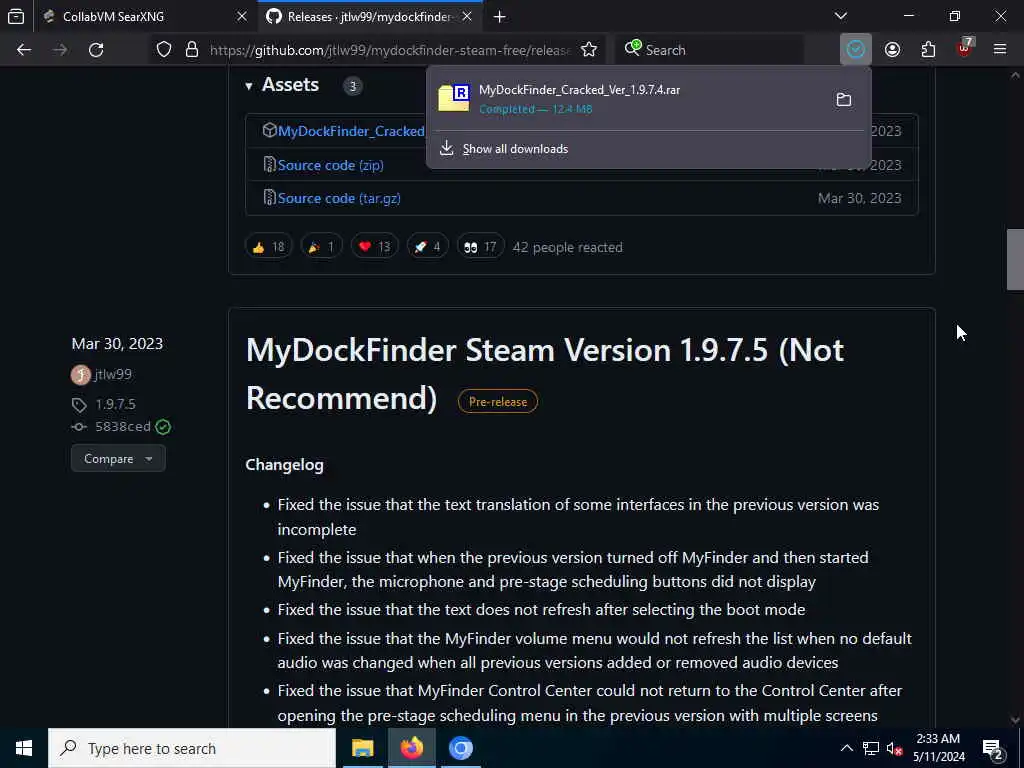Bookmark this page with the star icon
Screen dimensions: 1024x768
[588, 50]
